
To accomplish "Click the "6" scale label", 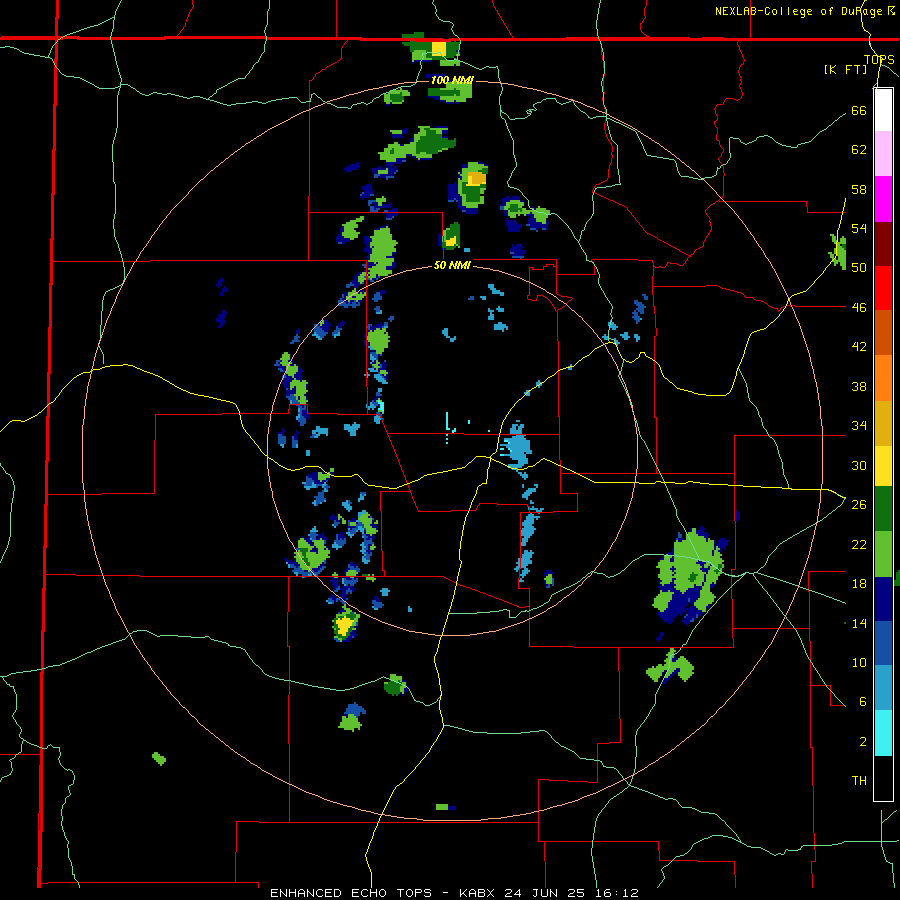I will coord(863,702).
